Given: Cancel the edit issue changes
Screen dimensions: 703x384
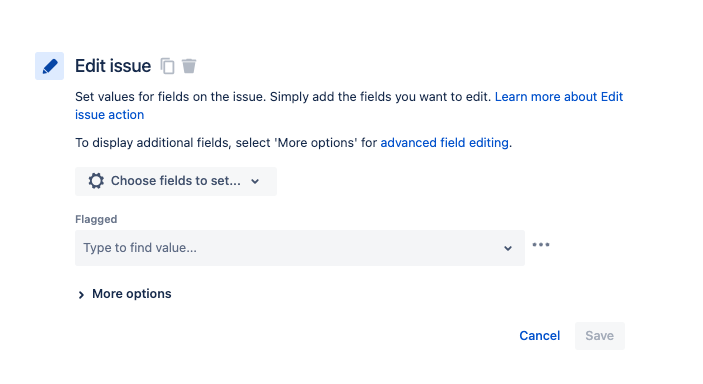Looking at the screenshot, I should click(x=539, y=336).
